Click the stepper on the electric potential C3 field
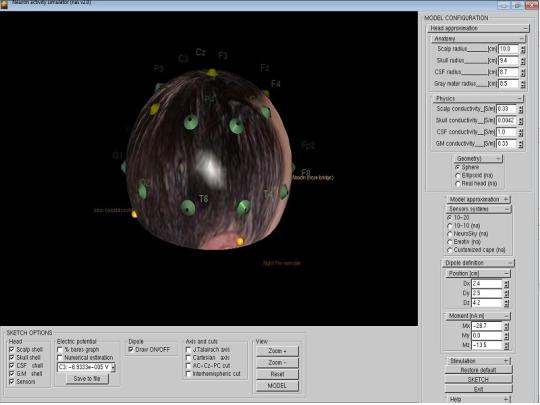Image resolution: width=540 pixels, height=405 pixels. pos(113,367)
